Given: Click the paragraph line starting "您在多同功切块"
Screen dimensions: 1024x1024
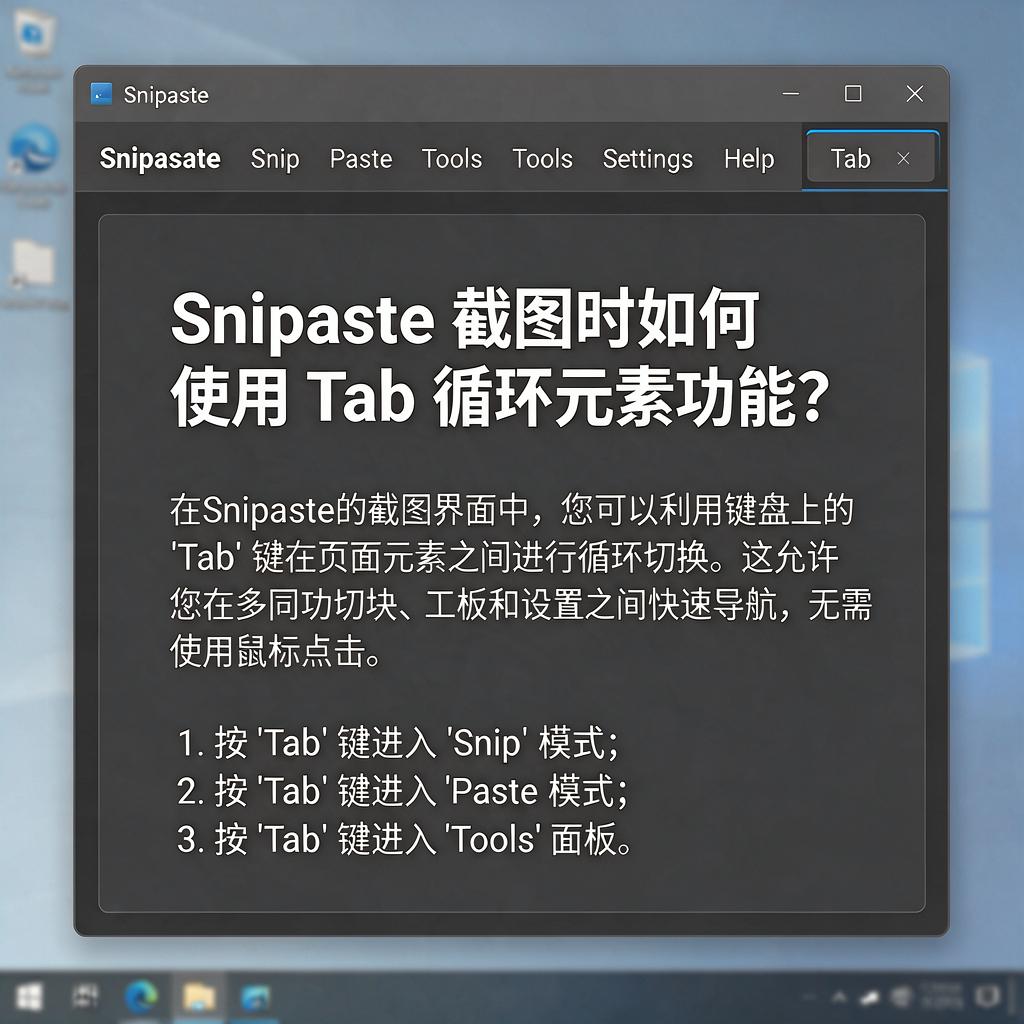Looking at the screenshot, I should pos(521,605).
